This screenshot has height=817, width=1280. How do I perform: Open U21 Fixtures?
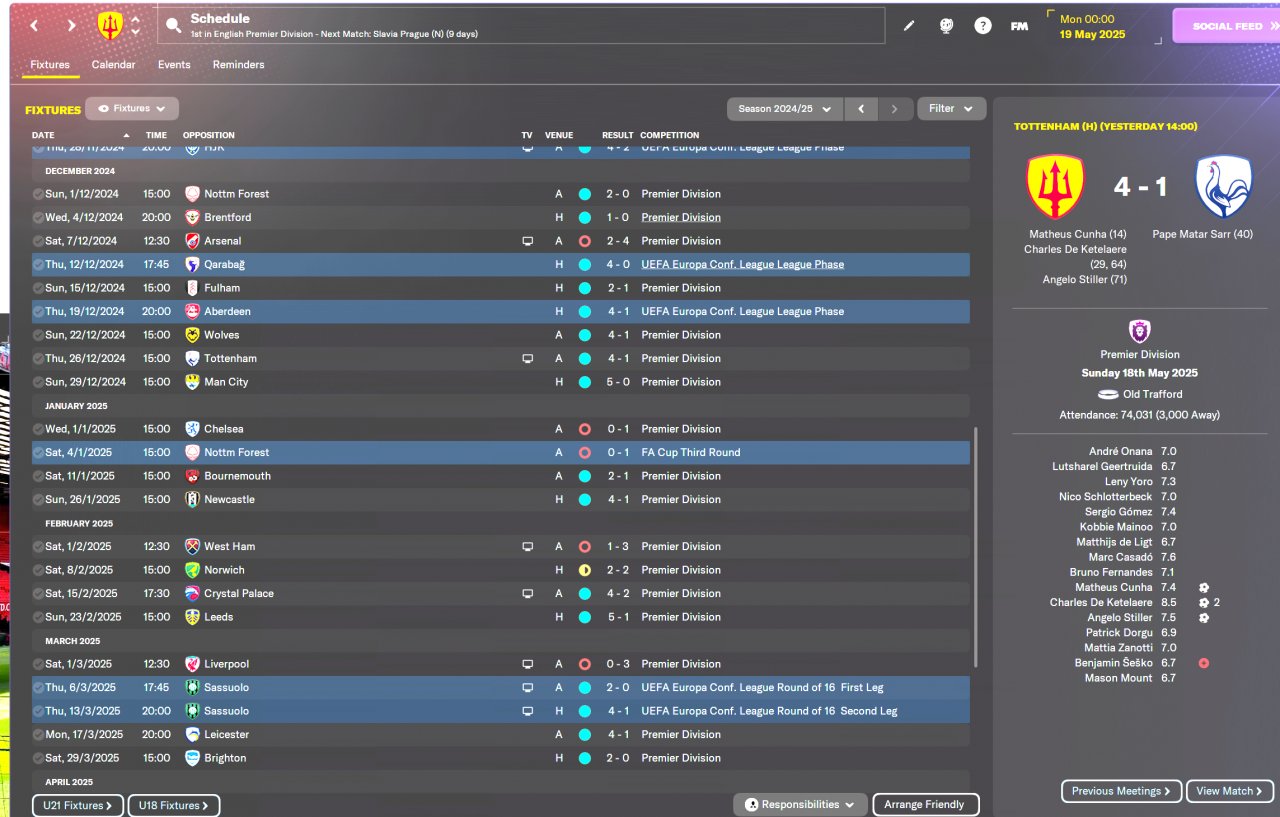[x=78, y=805]
